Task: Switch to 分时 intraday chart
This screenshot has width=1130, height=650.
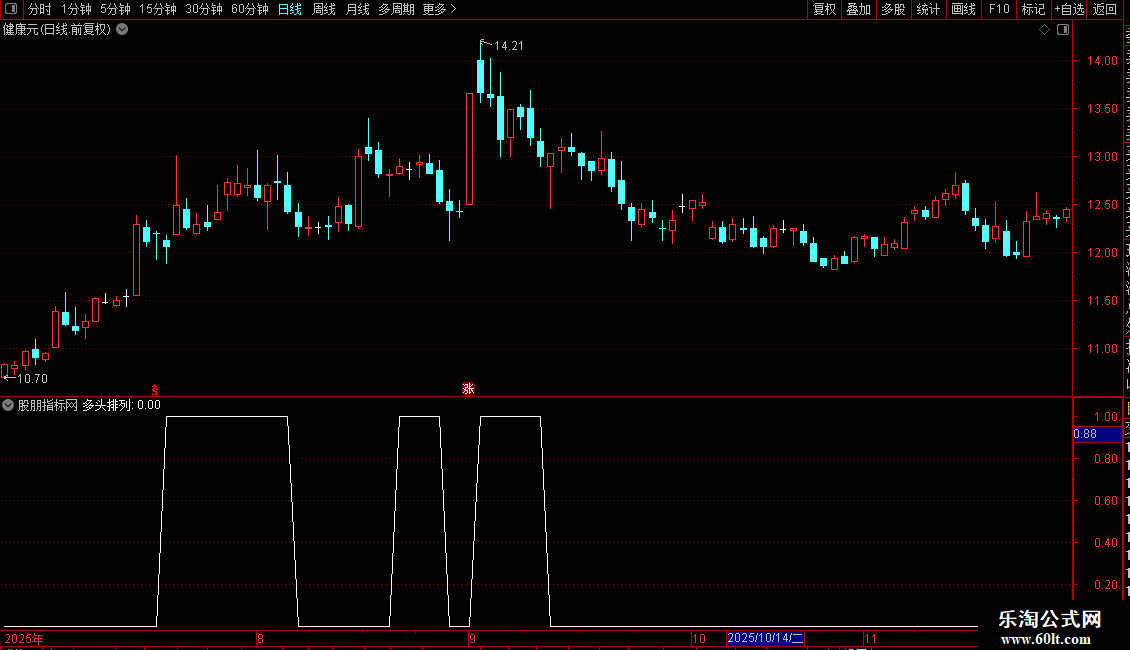Action: [40, 9]
